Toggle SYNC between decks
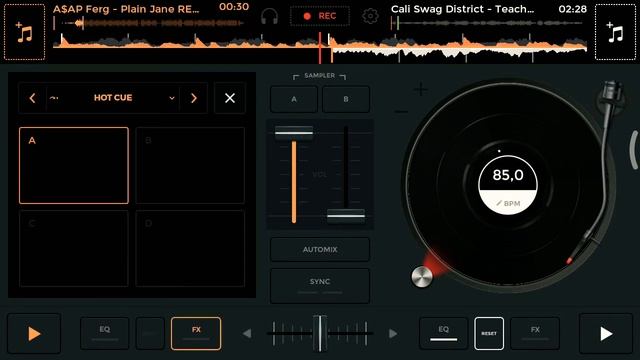This screenshot has height=360, width=640. [320, 285]
